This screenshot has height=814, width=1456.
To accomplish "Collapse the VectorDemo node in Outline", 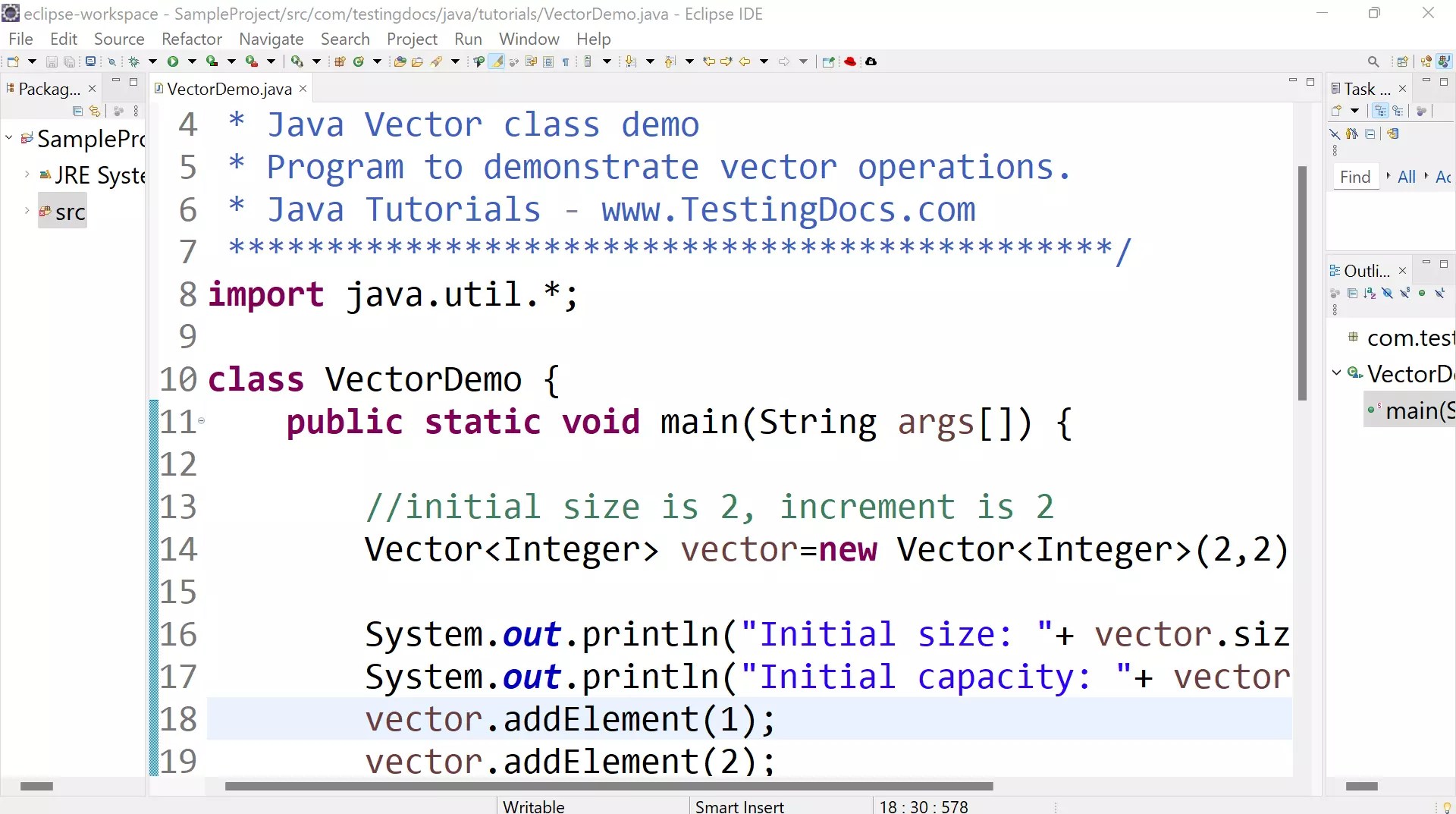I will pos(1336,372).
